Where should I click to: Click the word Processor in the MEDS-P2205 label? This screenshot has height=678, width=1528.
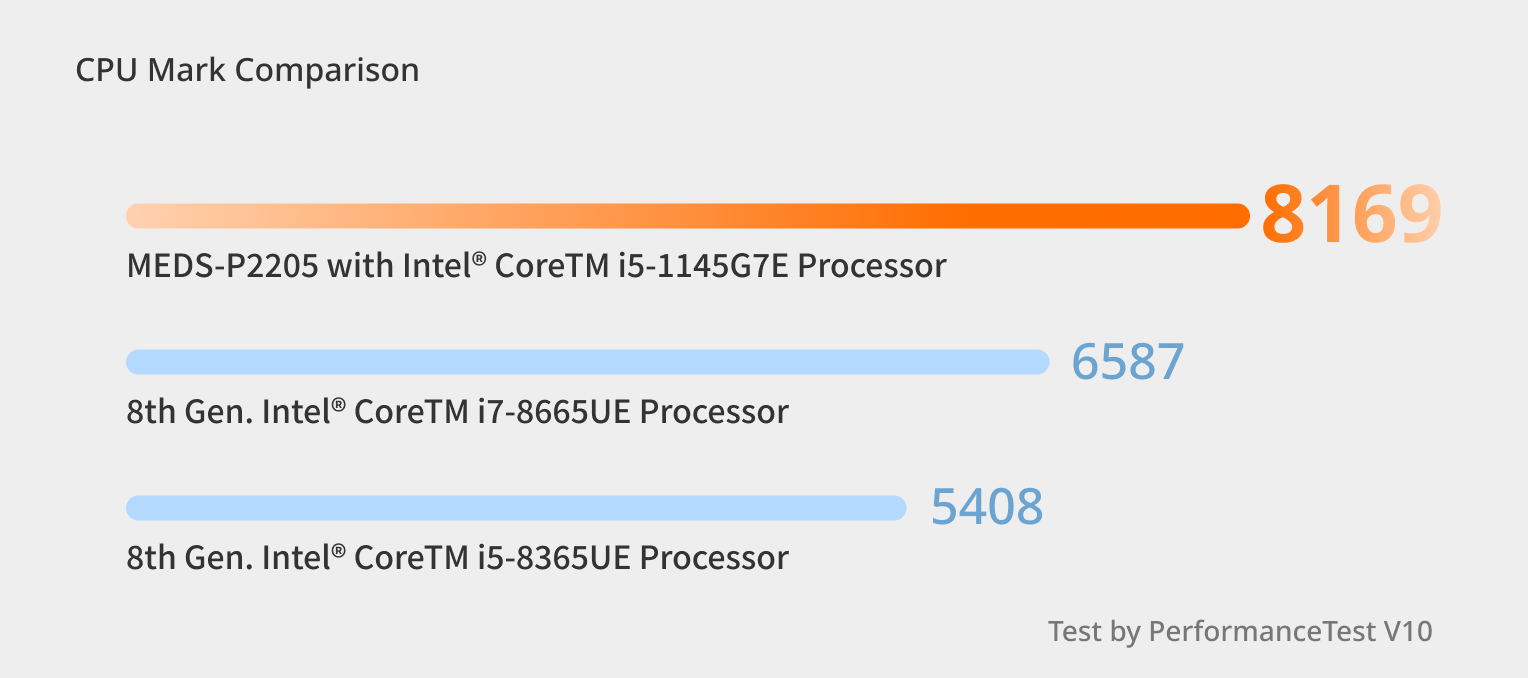click(872, 266)
